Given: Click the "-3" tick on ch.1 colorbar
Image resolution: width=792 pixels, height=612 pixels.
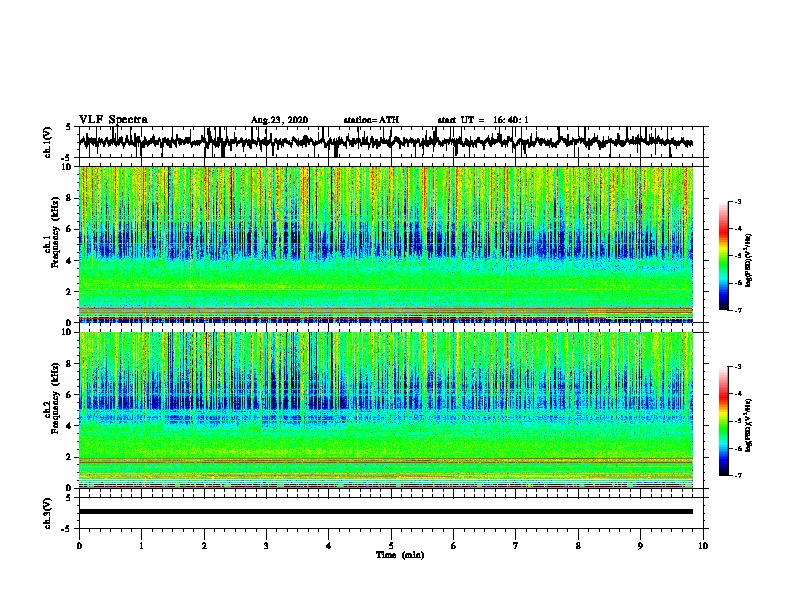Looking at the screenshot, I should pos(737,201).
